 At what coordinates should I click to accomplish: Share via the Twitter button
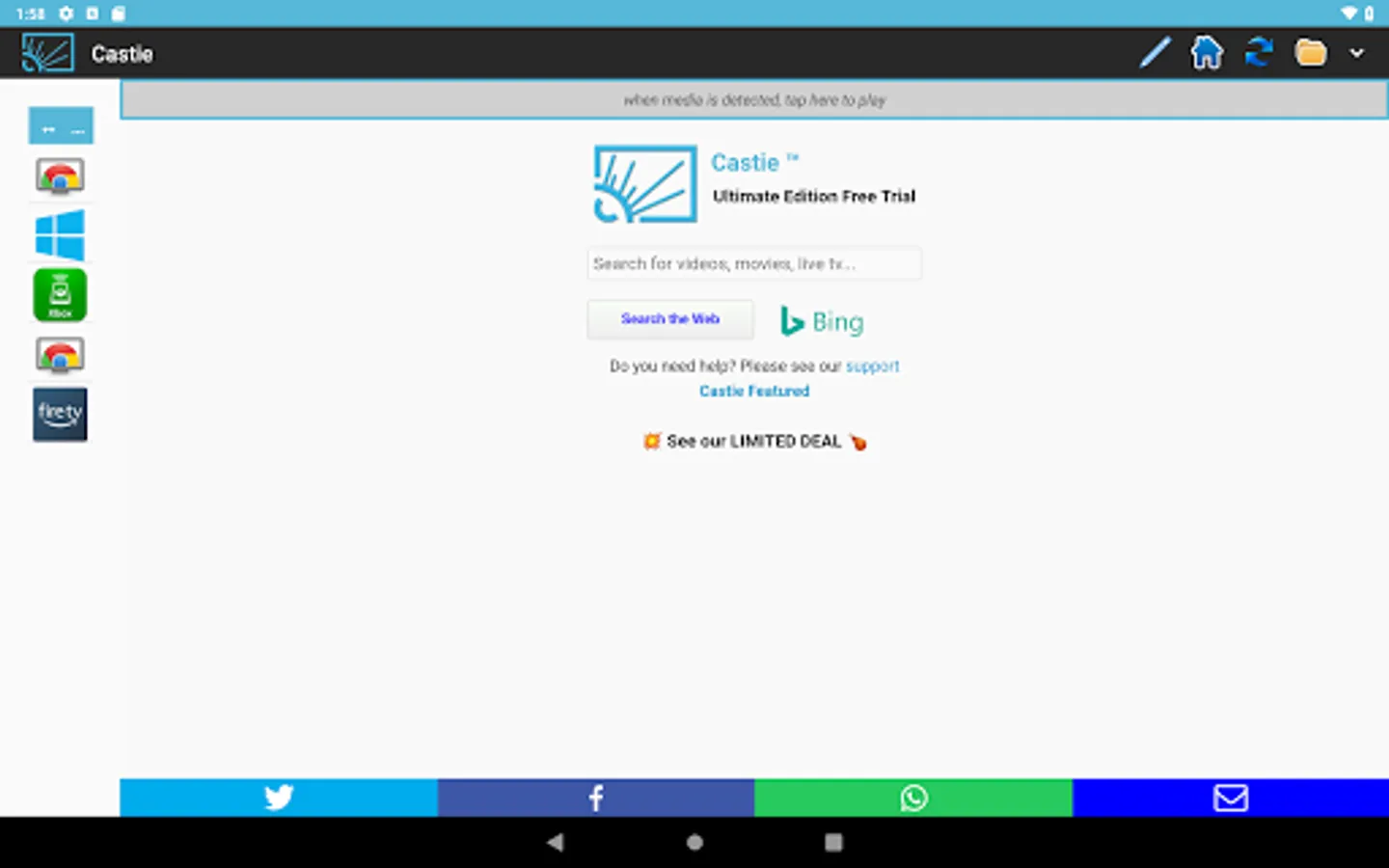279,798
